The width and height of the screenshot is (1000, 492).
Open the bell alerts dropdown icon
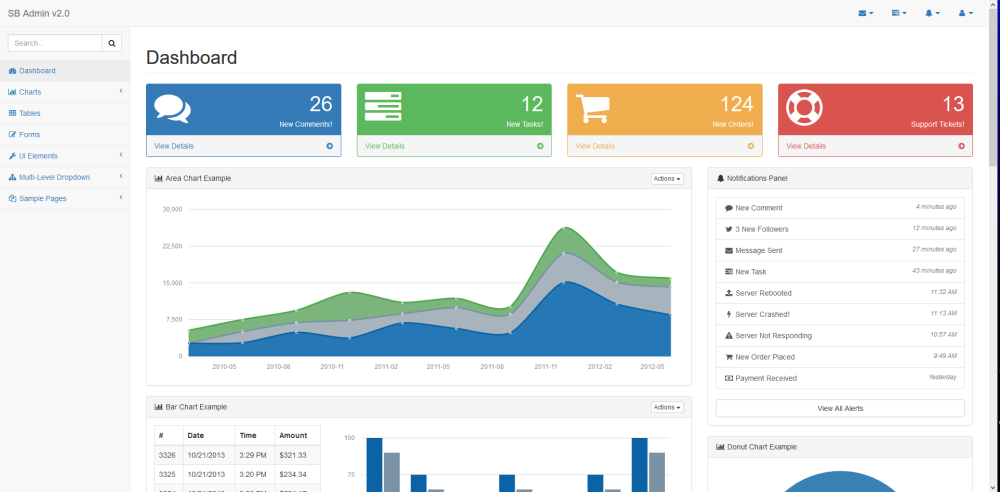coord(932,13)
